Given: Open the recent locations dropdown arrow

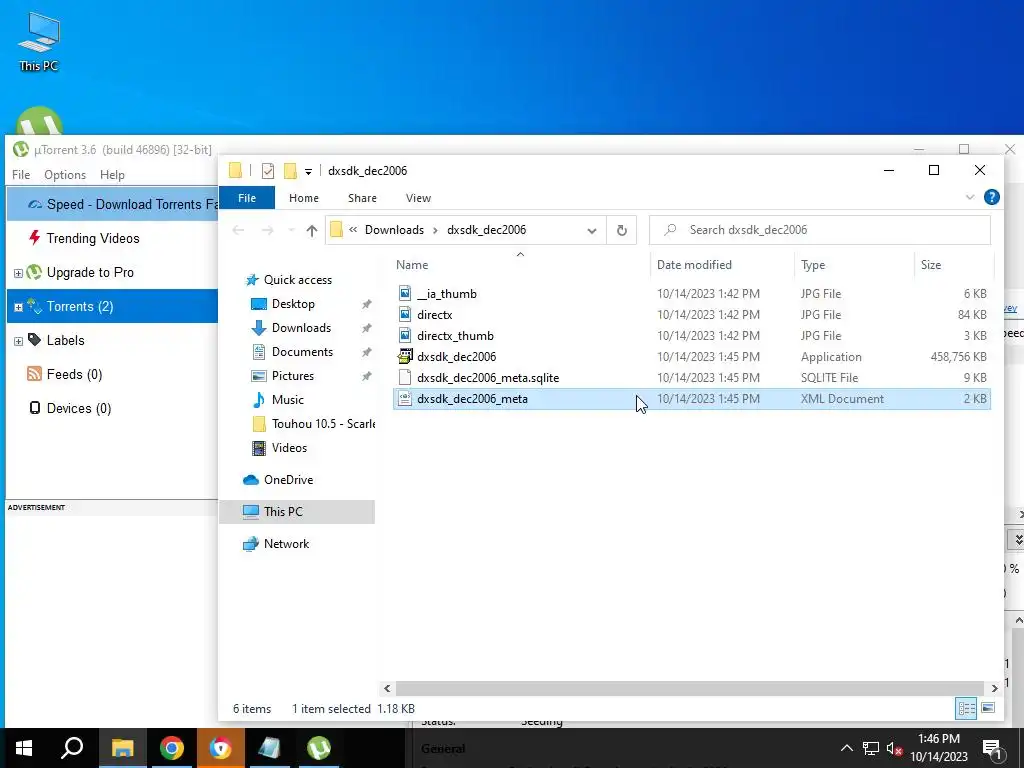Looking at the screenshot, I should click(291, 231).
